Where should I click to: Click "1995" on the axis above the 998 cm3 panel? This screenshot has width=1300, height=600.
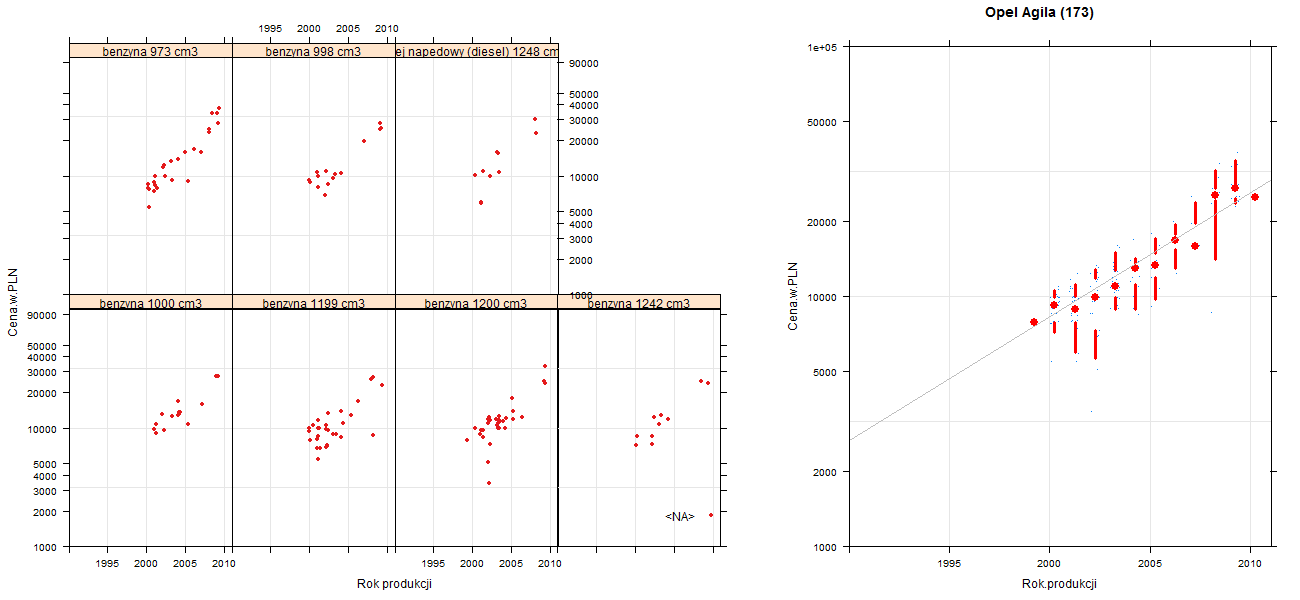tap(271, 28)
